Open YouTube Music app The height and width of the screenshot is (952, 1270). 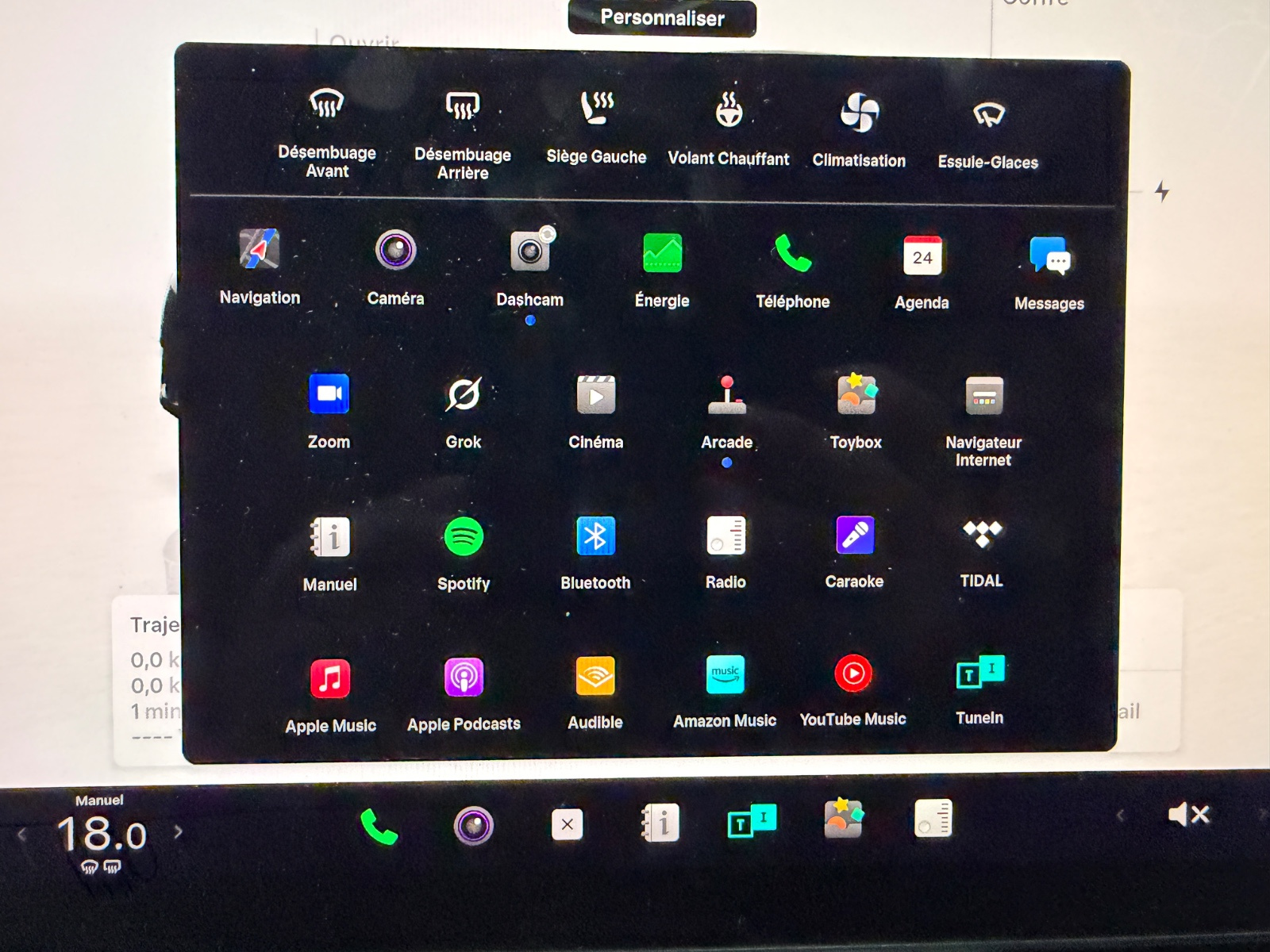coord(853,674)
